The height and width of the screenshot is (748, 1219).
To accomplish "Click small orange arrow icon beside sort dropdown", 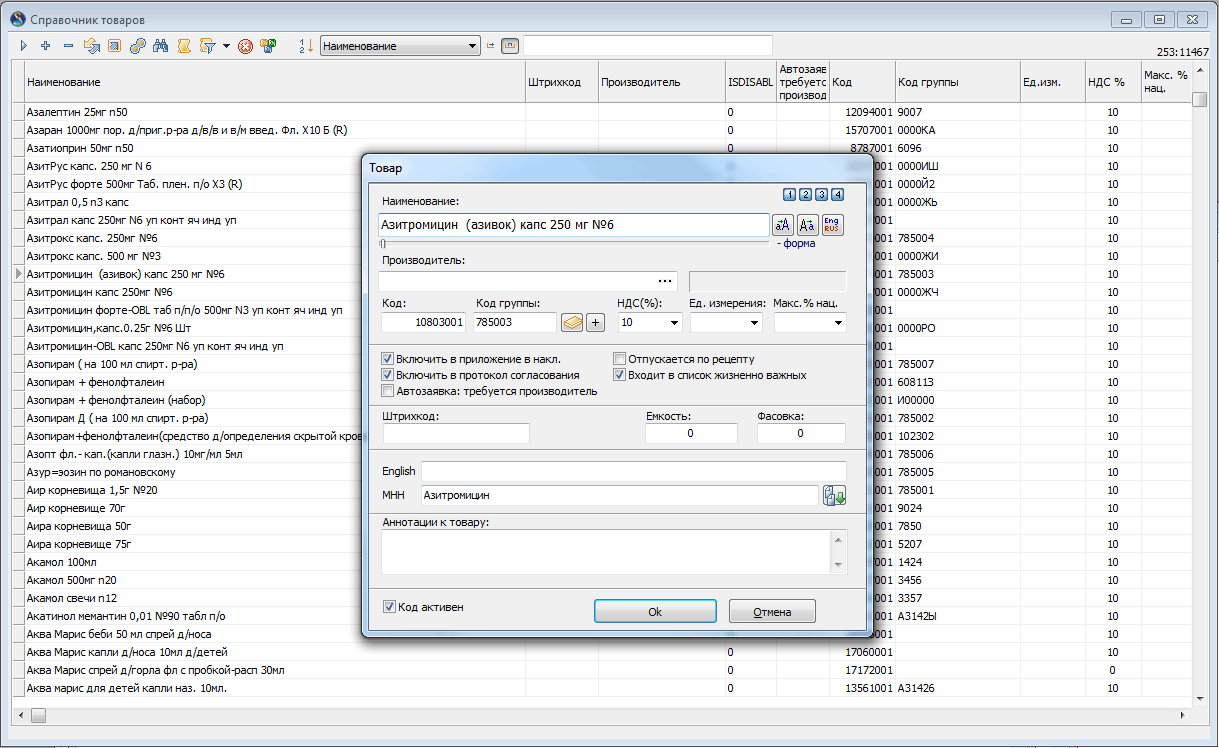I will pyautogui.click(x=490, y=46).
